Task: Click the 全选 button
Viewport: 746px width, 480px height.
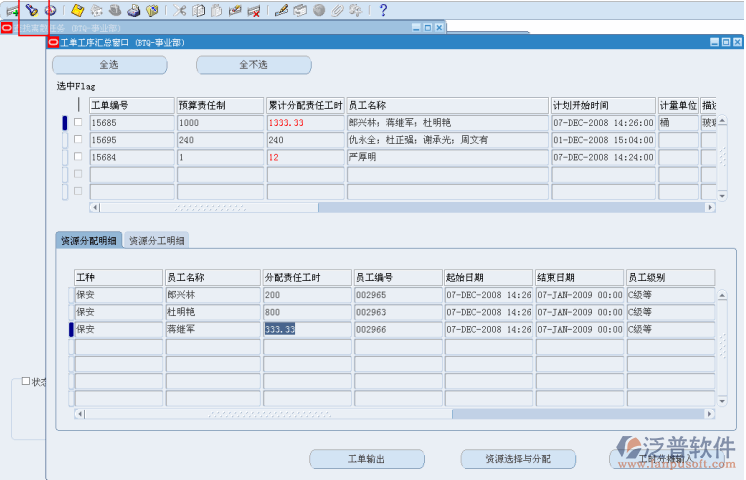Action: pos(109,65)
